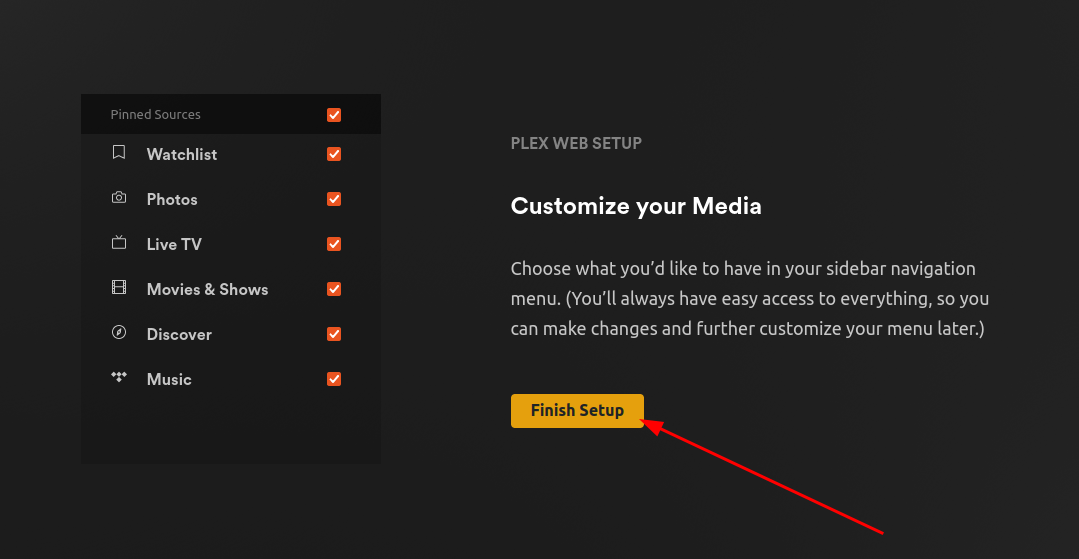Click the Photos camera icon
This screenshot has height=559, width=1079.
(119, 198)
